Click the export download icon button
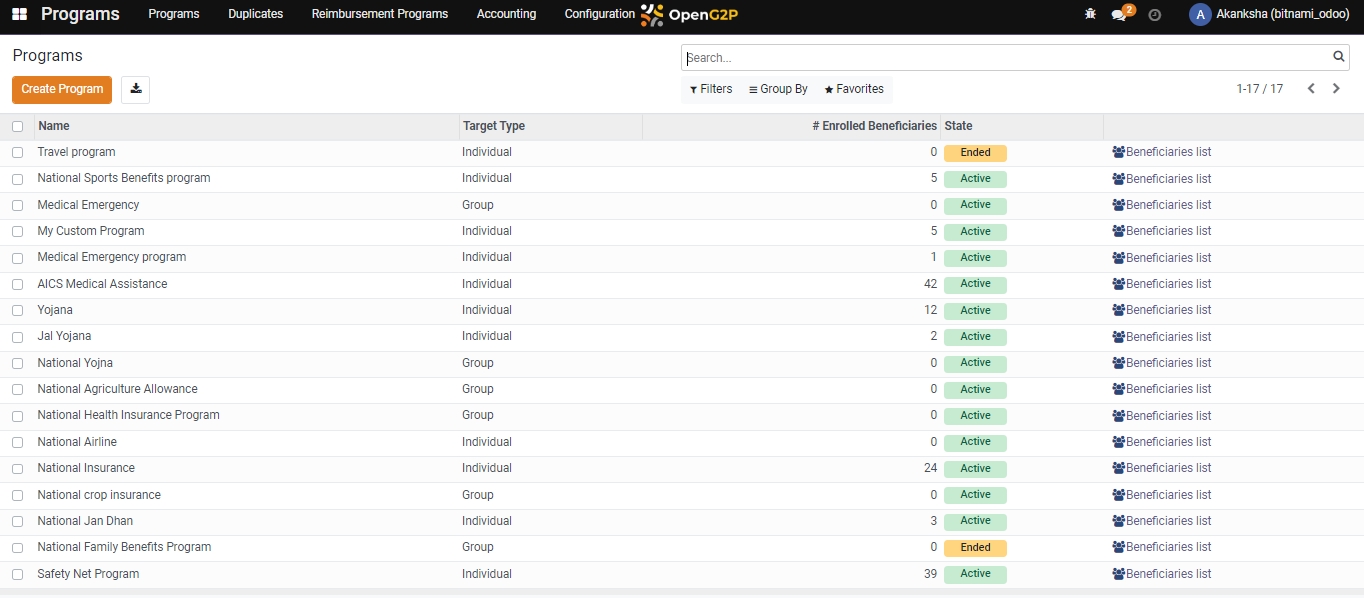1364x598 pixels. tap(135, 89)
